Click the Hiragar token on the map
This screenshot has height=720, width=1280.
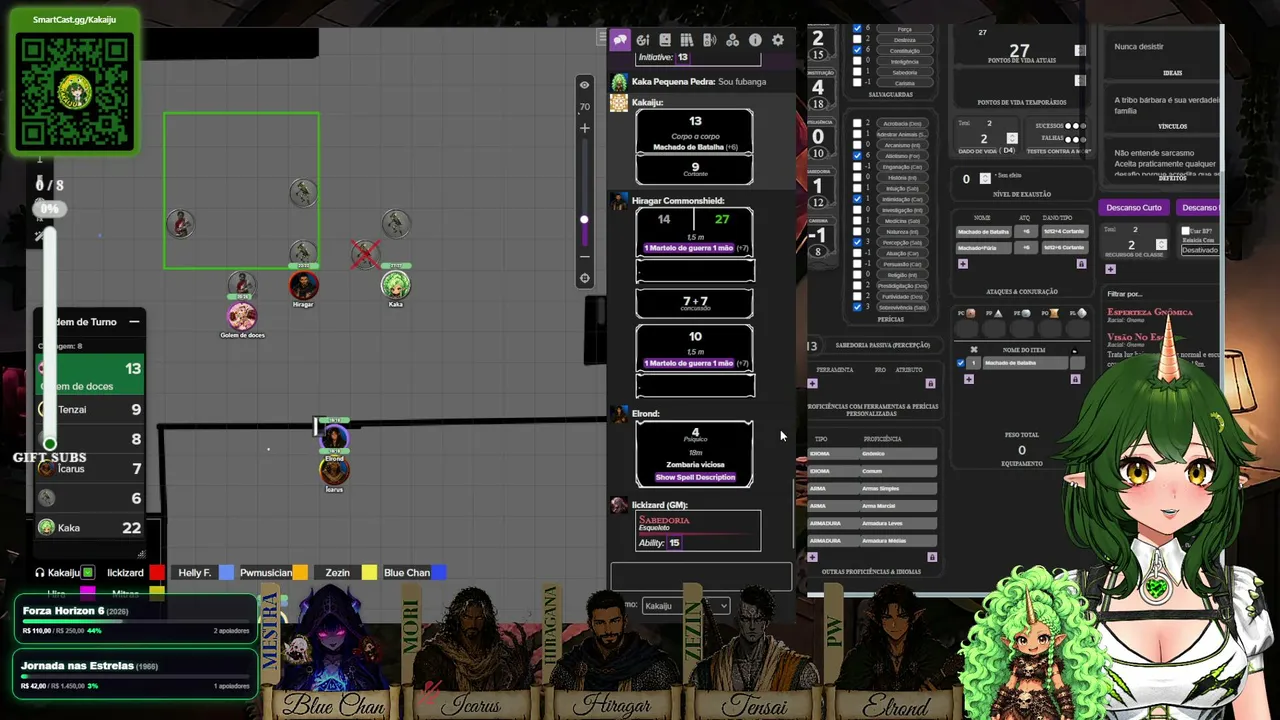[x=304, y=286]
